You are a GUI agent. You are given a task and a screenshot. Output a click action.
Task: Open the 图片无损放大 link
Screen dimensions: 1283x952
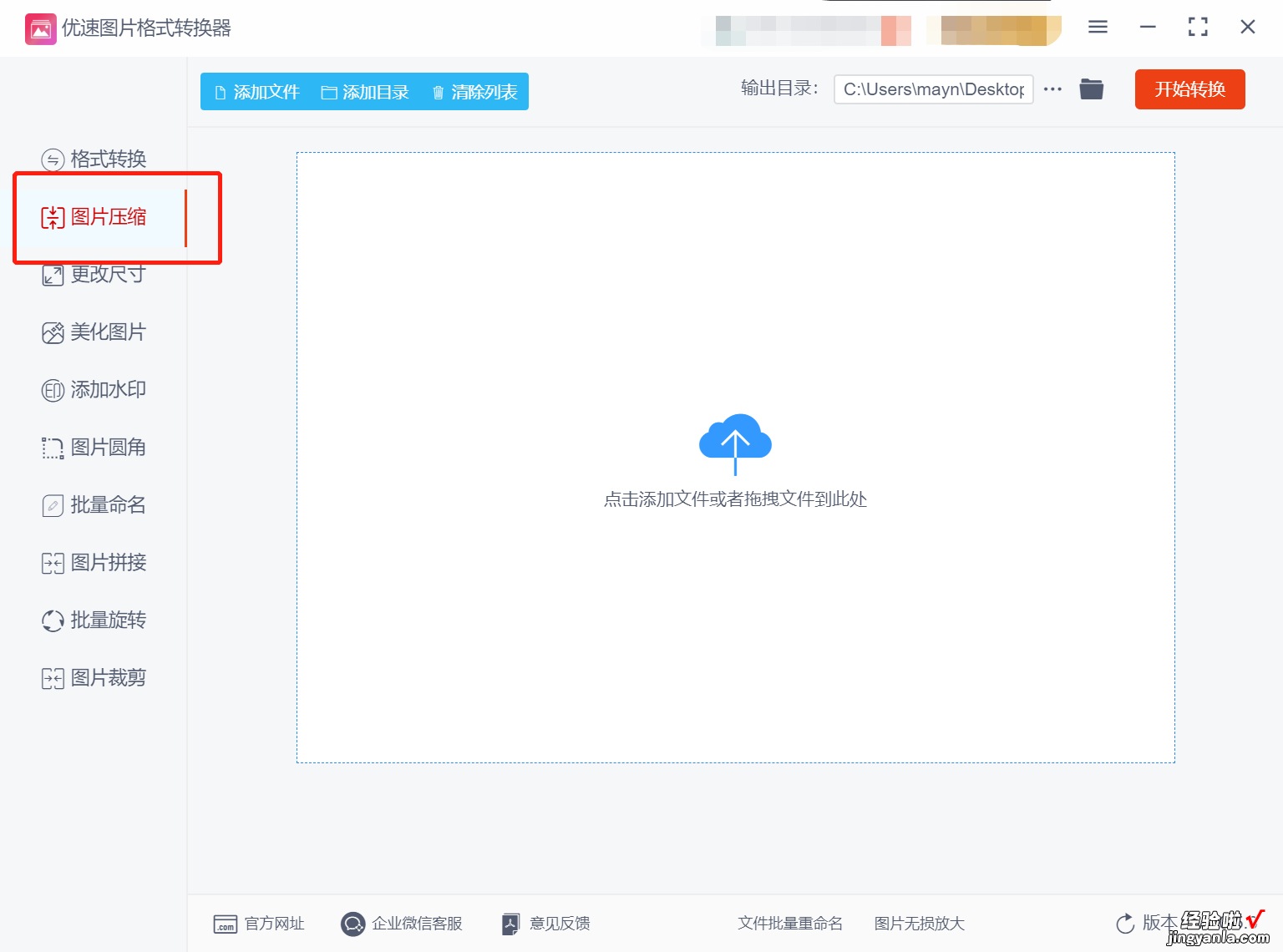(920, 924)
